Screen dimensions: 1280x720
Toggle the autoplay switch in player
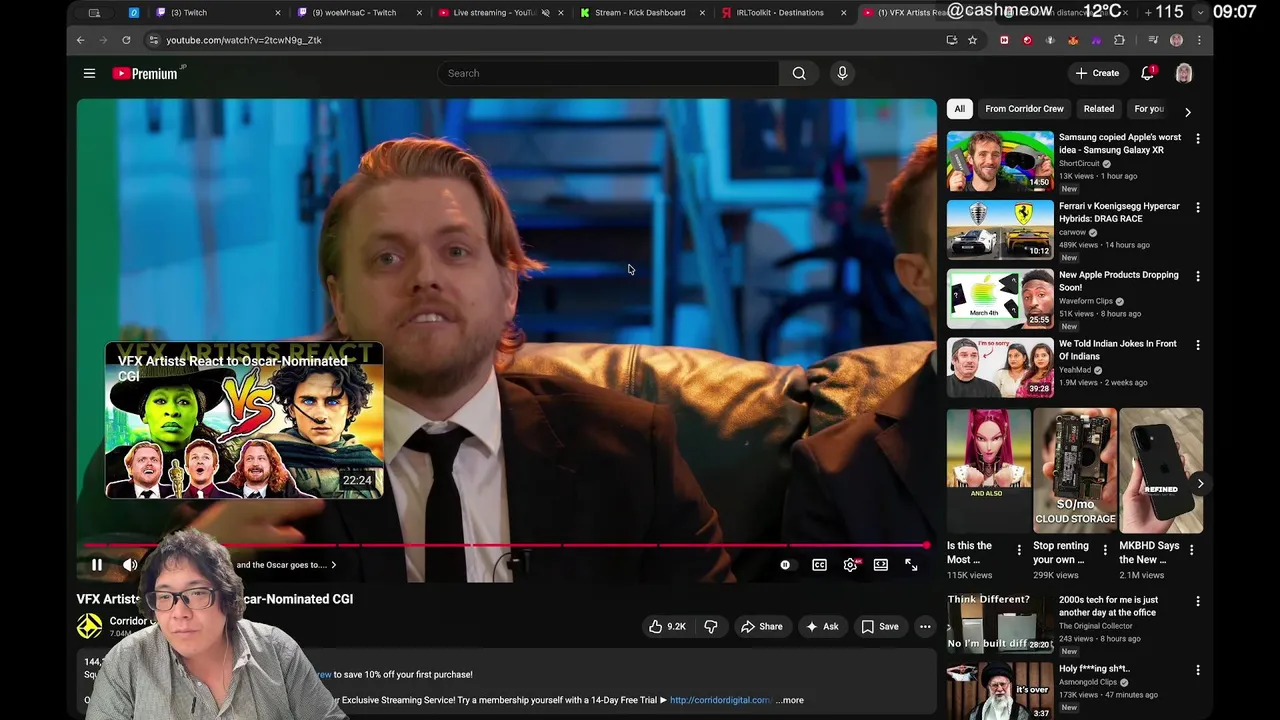(x=786, y=565)
